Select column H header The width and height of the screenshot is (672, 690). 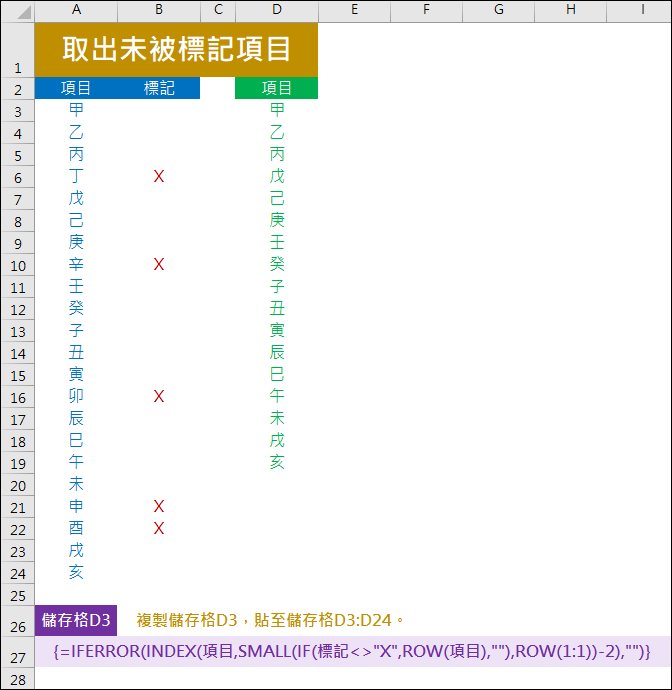(x=571, y=11)
